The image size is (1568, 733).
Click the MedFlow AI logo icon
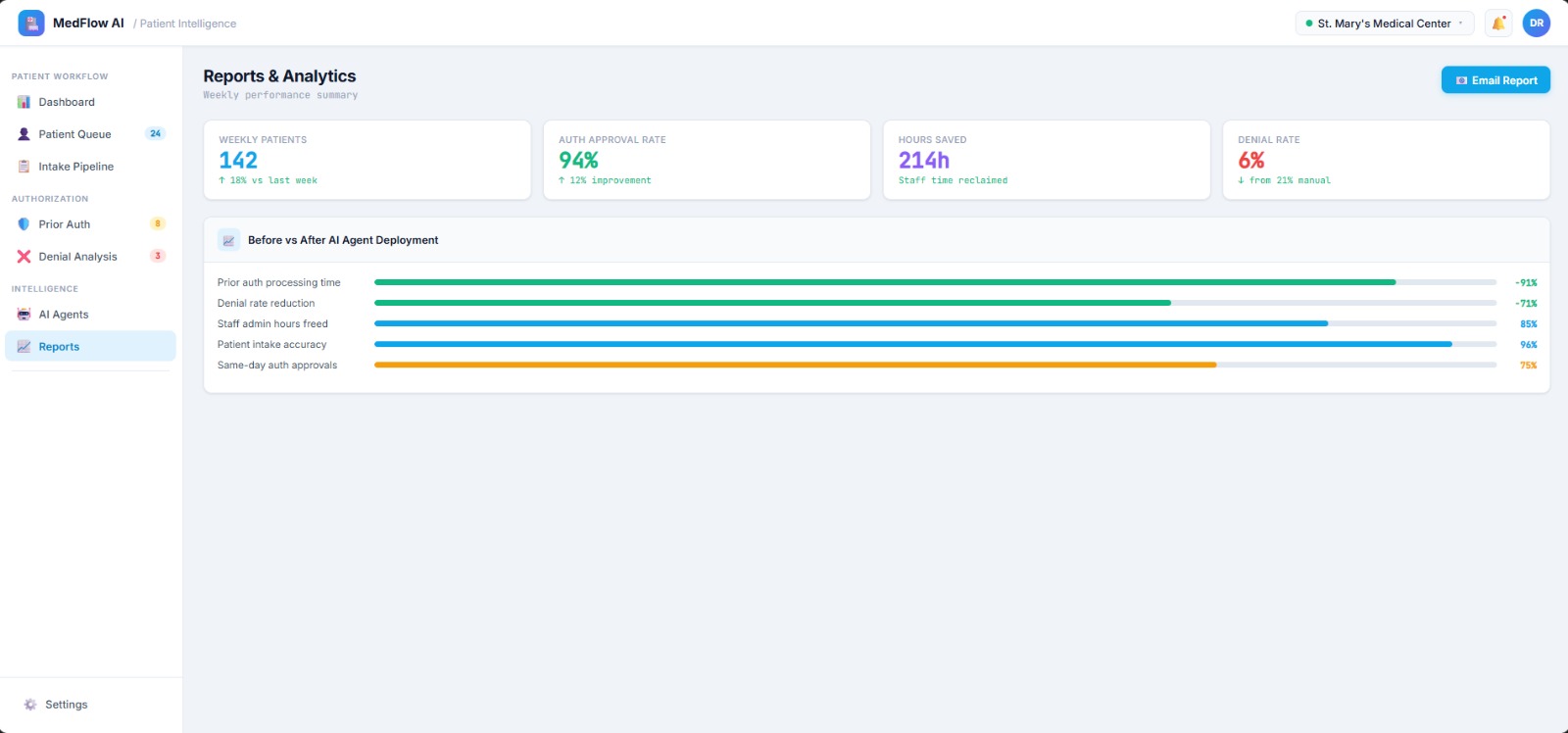pyautogui.click(x=31, y=24)
